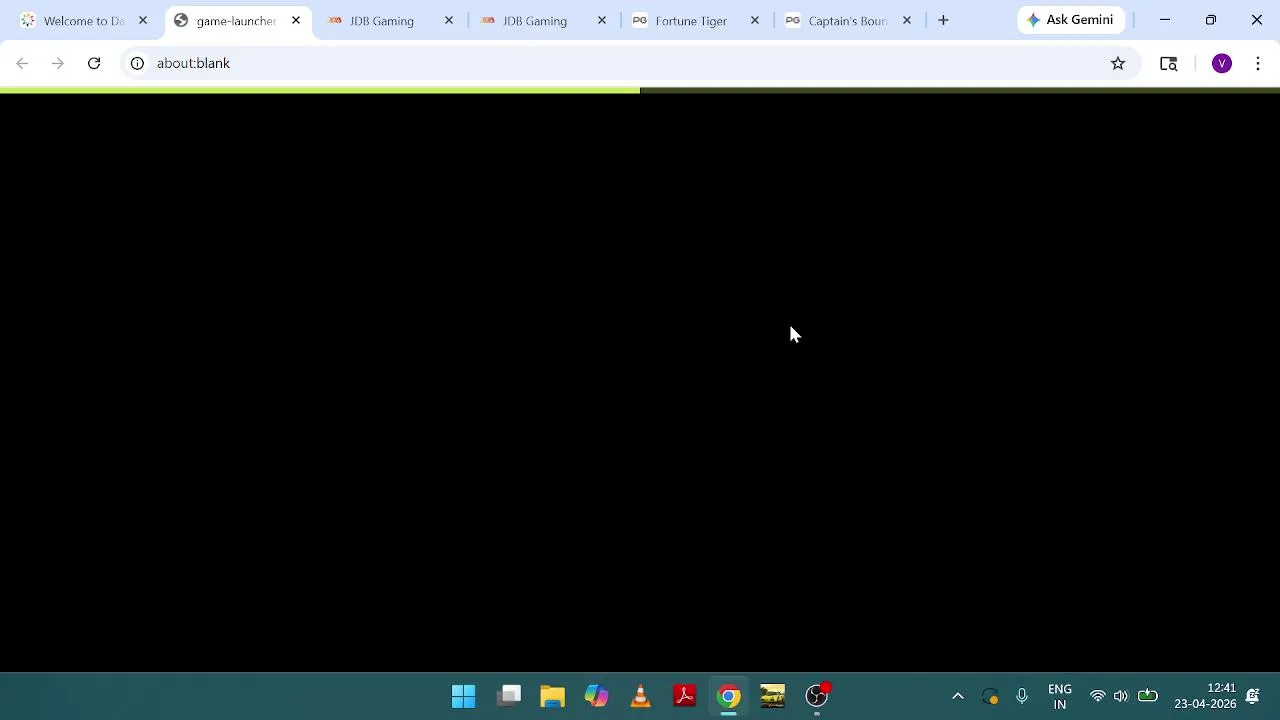This screenshot has width=1280, height=720.
Task: Open the clock showing 12:41
Action: pyautogui.click(x=1205, y=696)
